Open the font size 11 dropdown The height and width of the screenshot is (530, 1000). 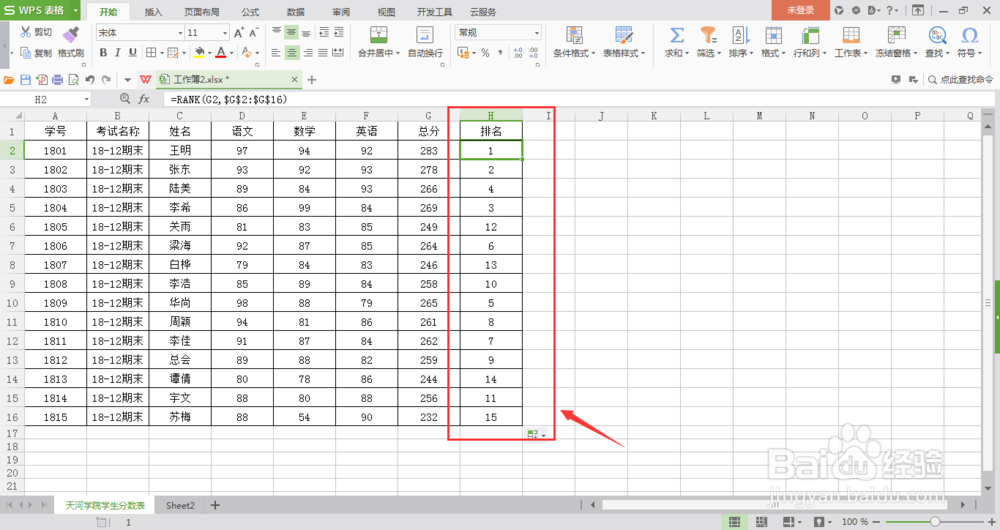(224, 33)
